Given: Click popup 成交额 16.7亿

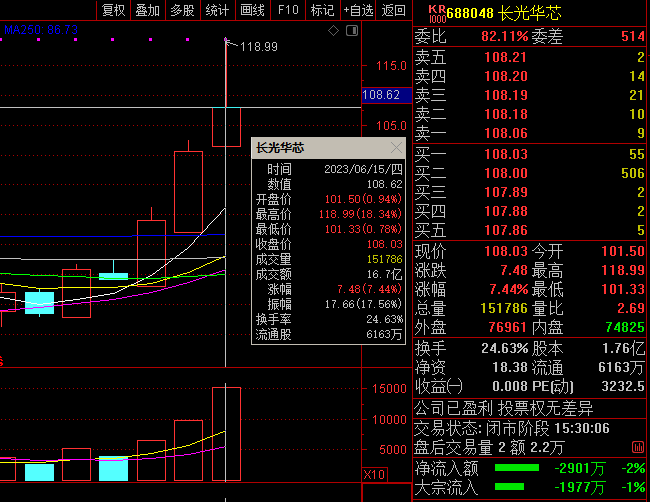Looking at the screenshot, I should (x=384, y=274).
